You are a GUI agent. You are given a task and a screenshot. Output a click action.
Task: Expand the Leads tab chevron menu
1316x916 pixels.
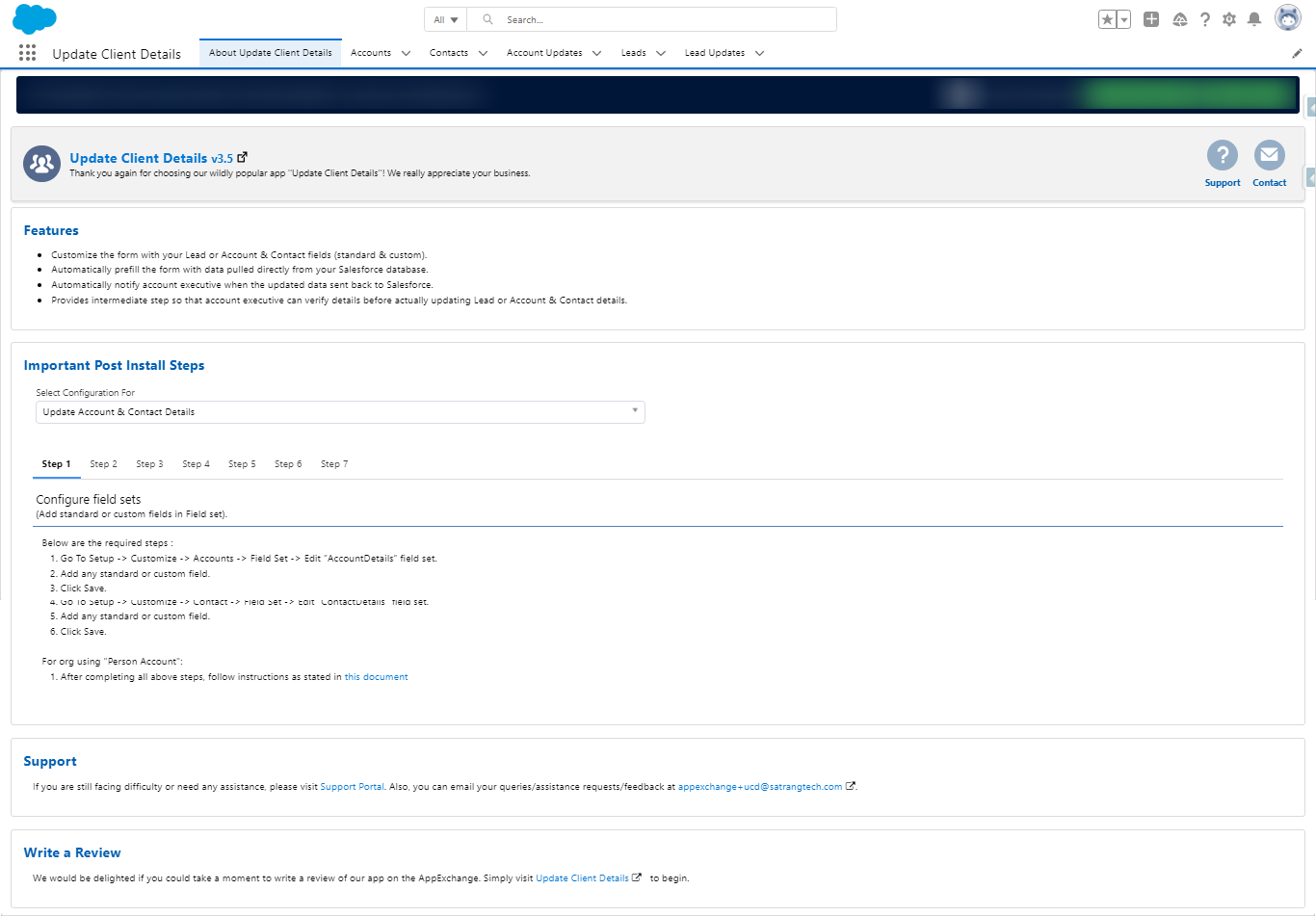pyautogui.click(x=661, y=53)
